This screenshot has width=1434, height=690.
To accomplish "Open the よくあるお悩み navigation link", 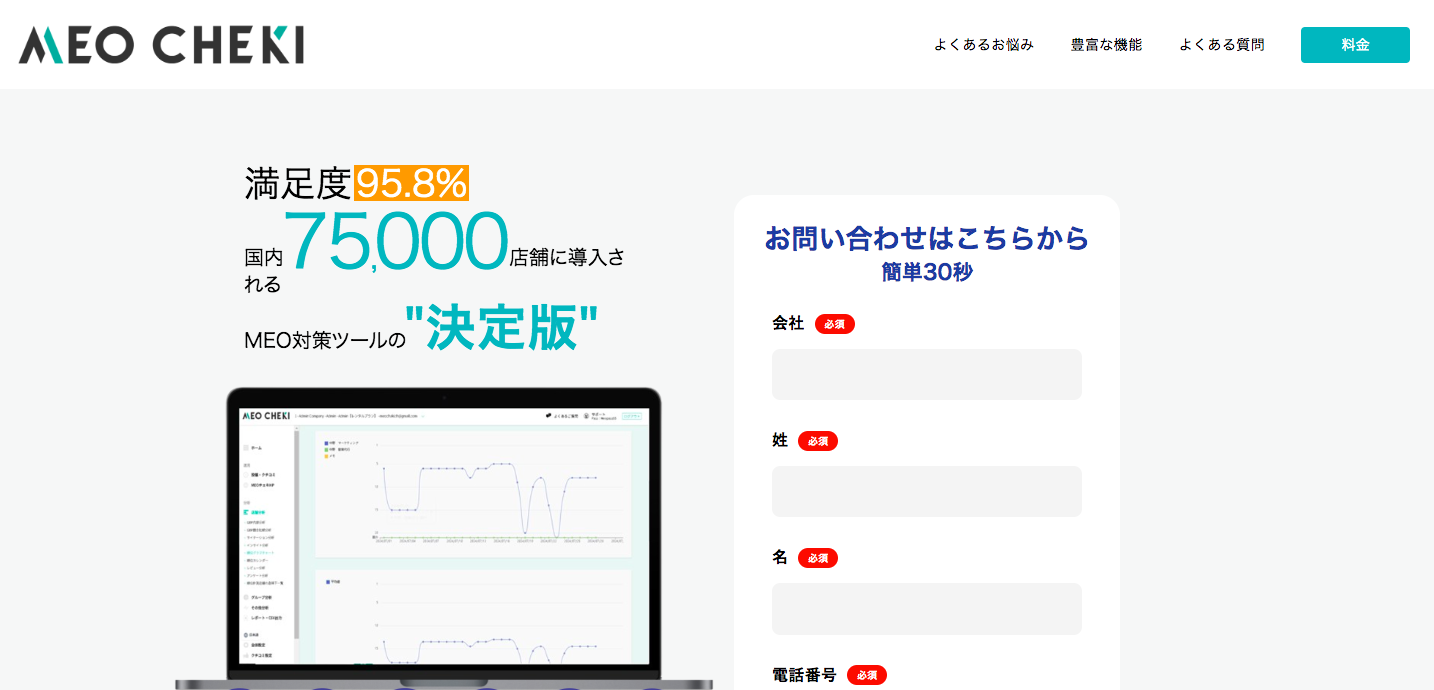I will coord(984,45).
